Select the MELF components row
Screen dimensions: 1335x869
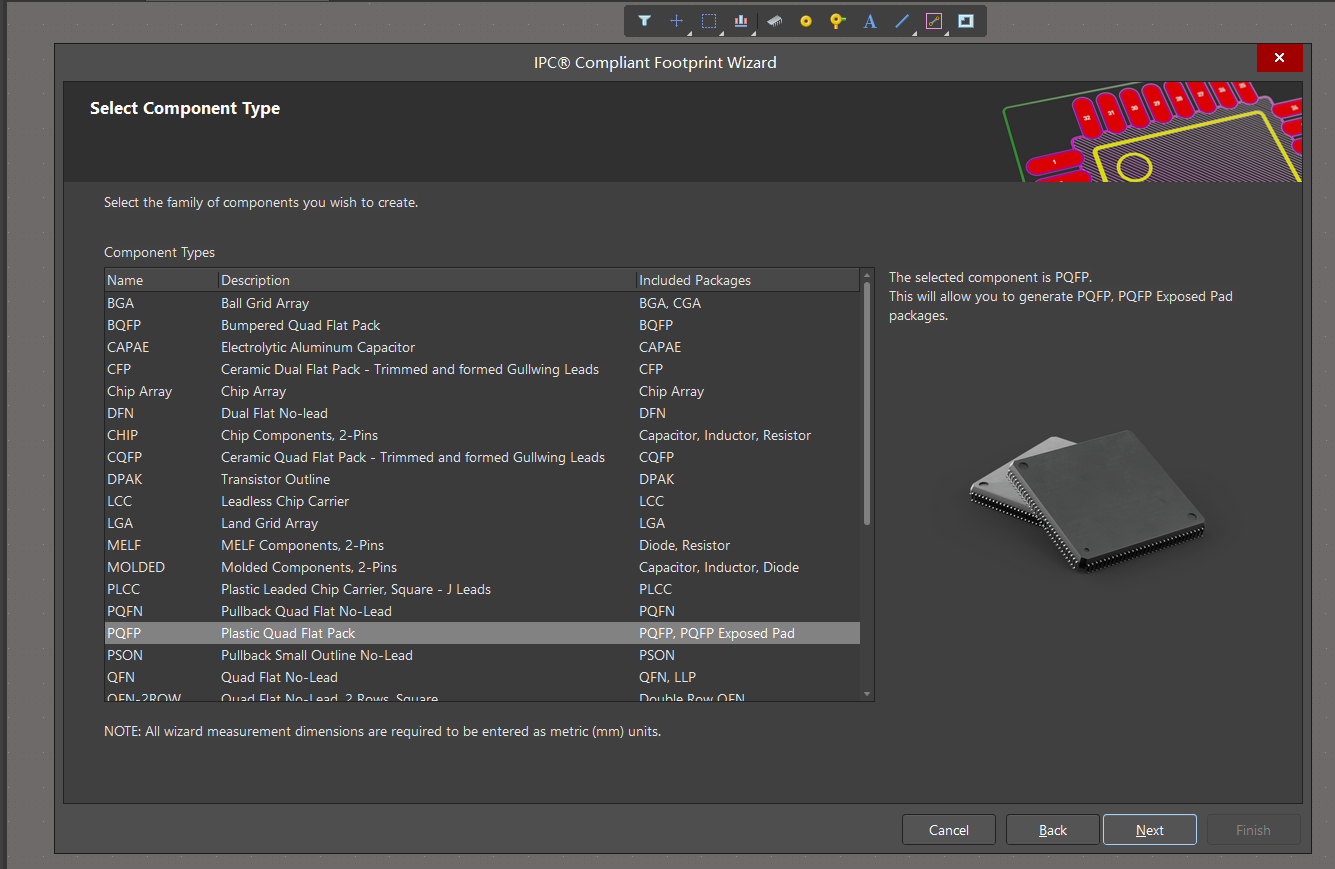tap(482, 545)
